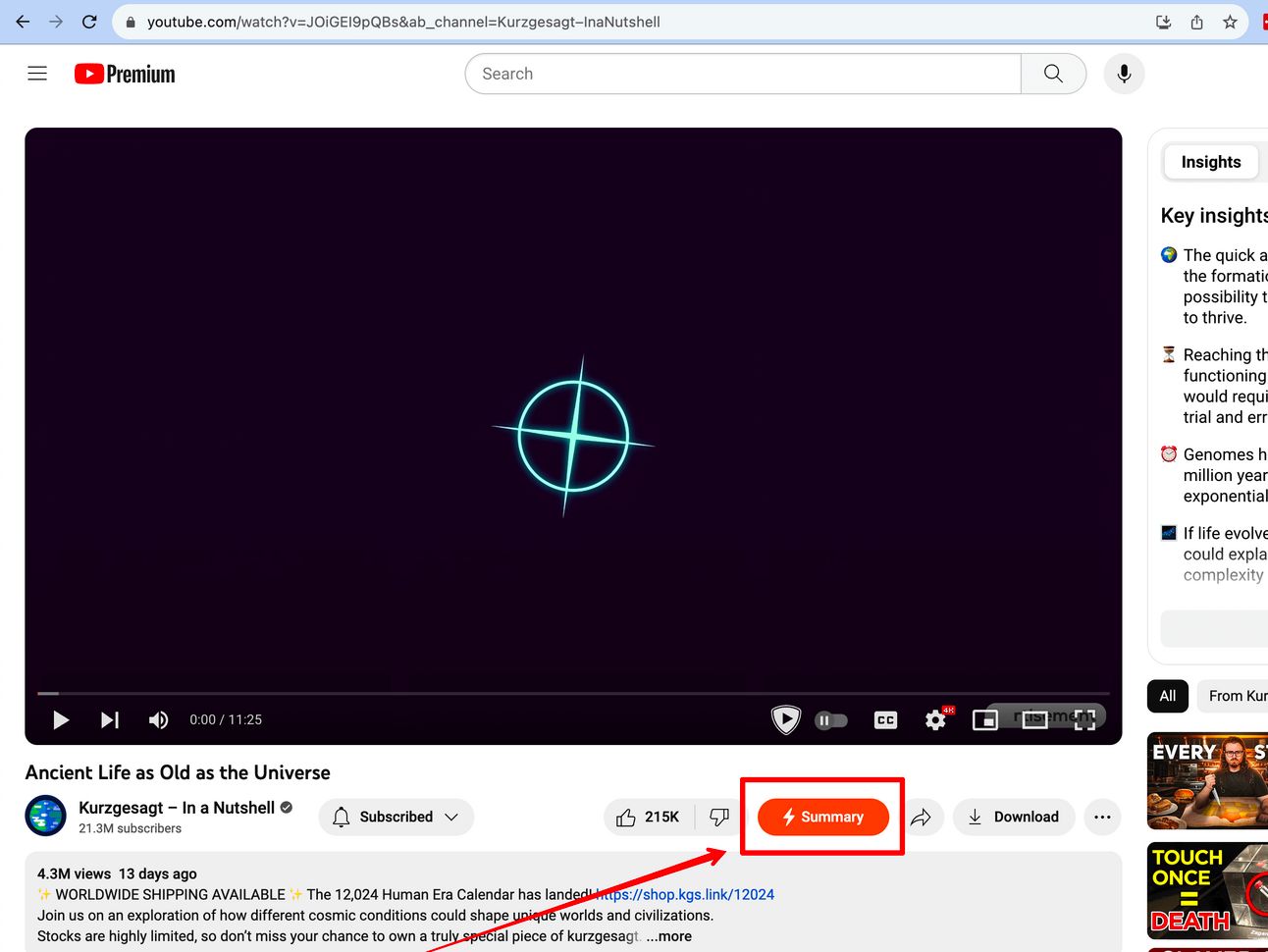
Task: Switch to theater mode
Action: 1034,720
